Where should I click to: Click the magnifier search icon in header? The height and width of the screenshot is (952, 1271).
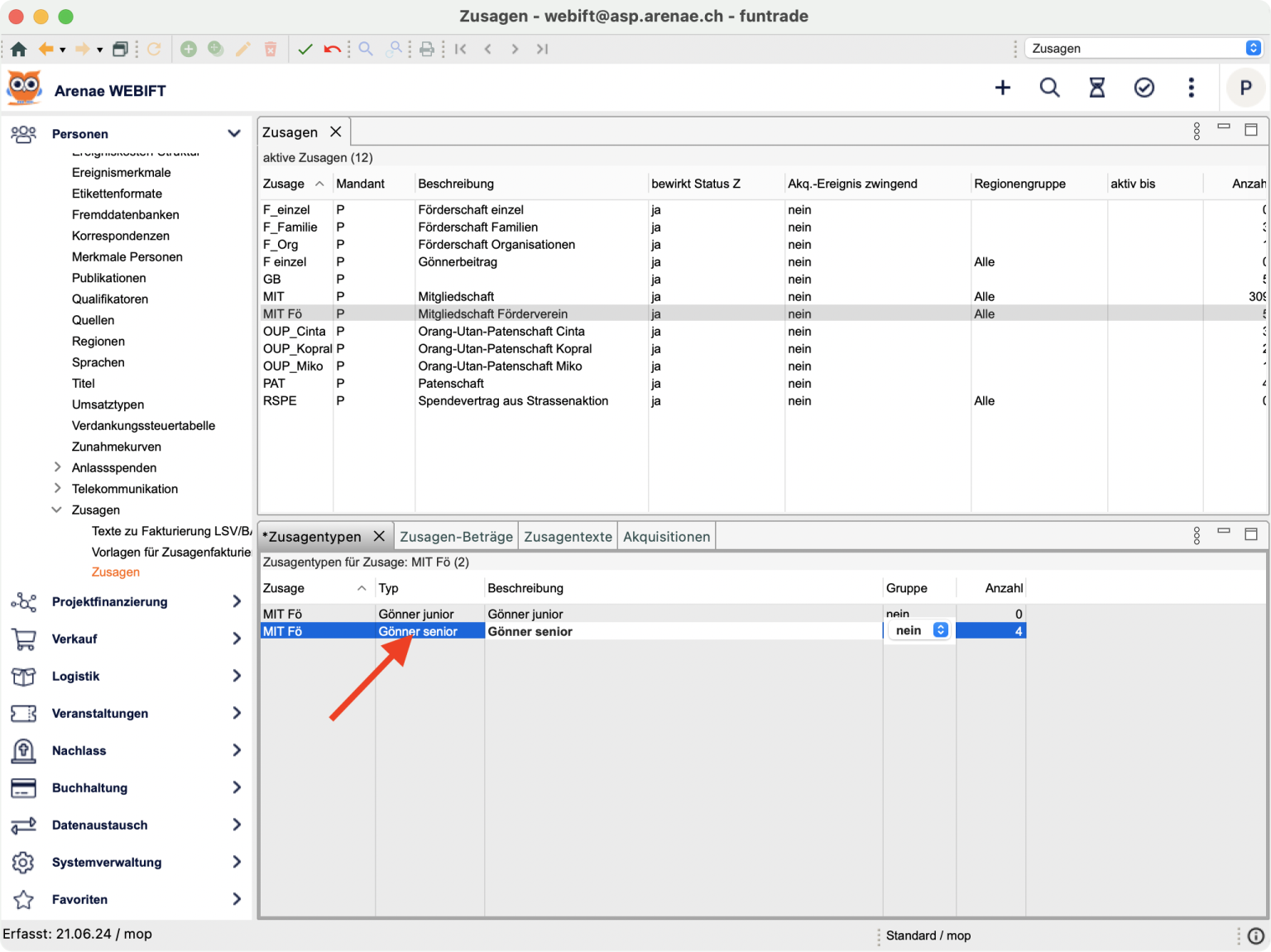[1049, 88]
